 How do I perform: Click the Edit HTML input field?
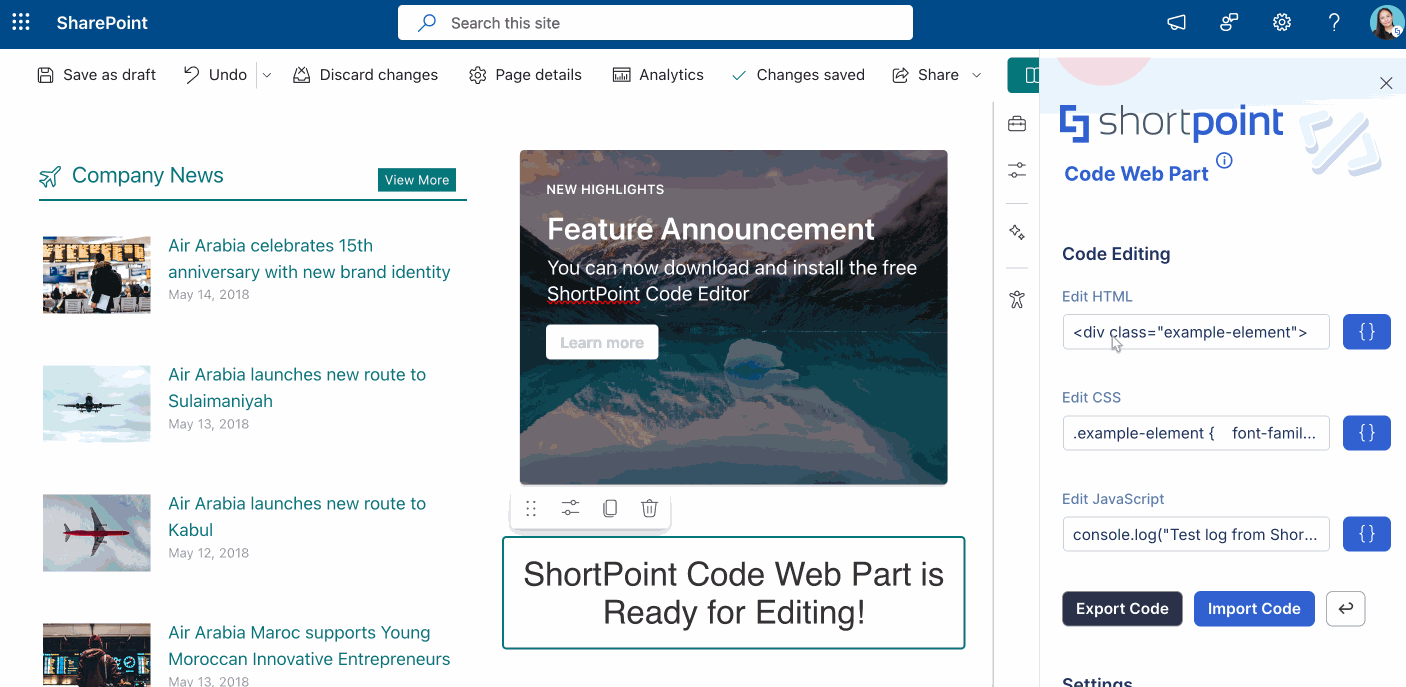click(1196, 332)
